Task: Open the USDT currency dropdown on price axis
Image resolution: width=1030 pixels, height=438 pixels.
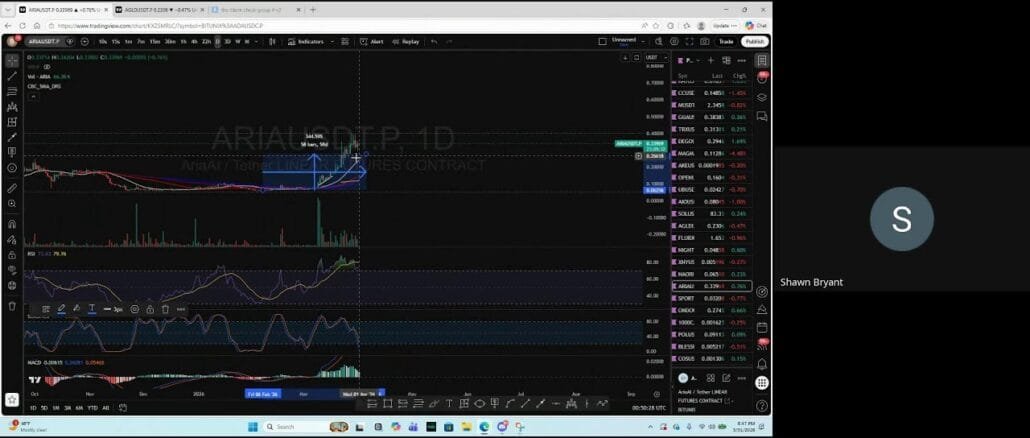Action: coord(655,58)
